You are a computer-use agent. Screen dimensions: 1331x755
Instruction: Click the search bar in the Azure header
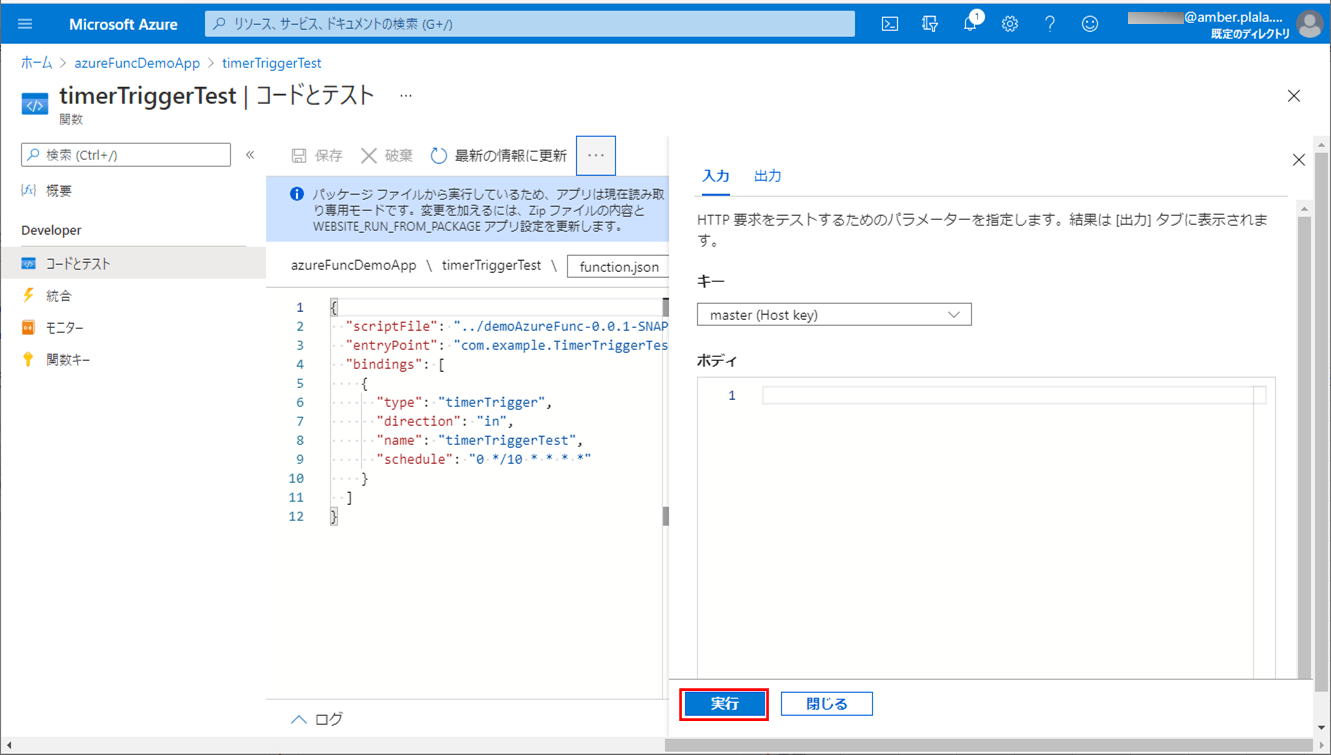(530, 23)
